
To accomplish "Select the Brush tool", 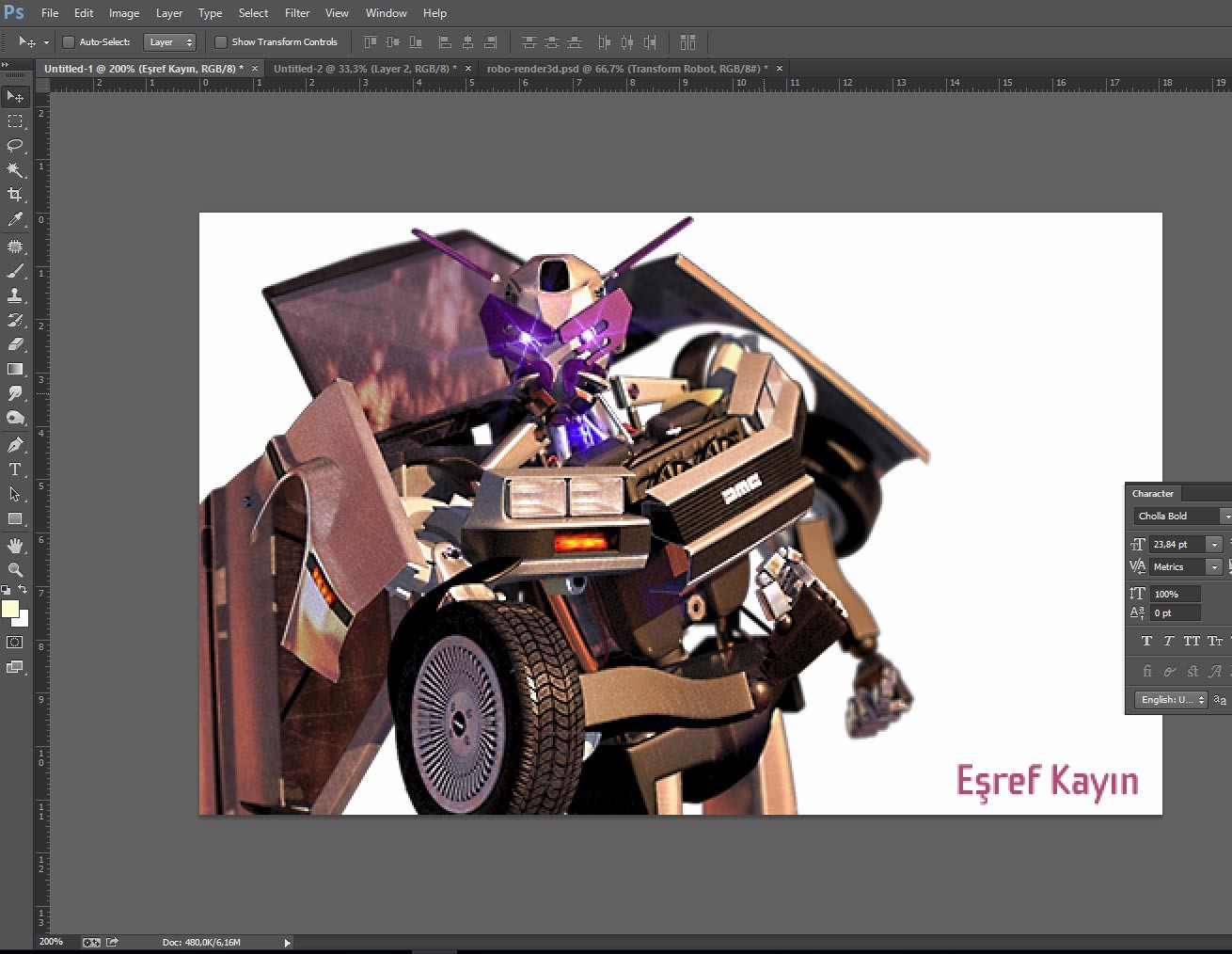I will (15, 271).
